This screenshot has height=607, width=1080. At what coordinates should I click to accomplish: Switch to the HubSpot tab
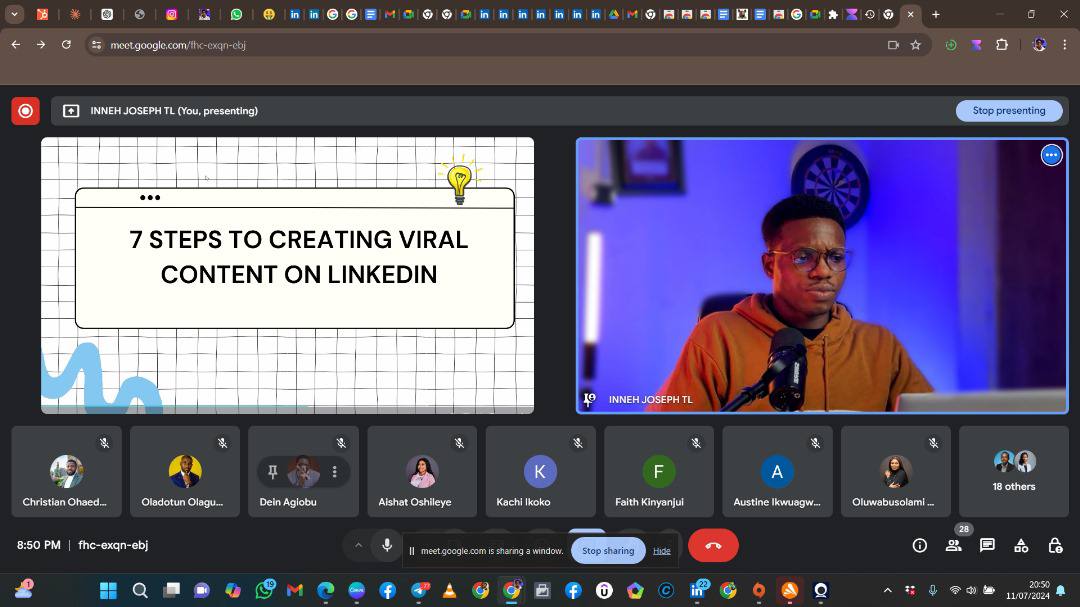pyautogui.click(x=42, y=14)
